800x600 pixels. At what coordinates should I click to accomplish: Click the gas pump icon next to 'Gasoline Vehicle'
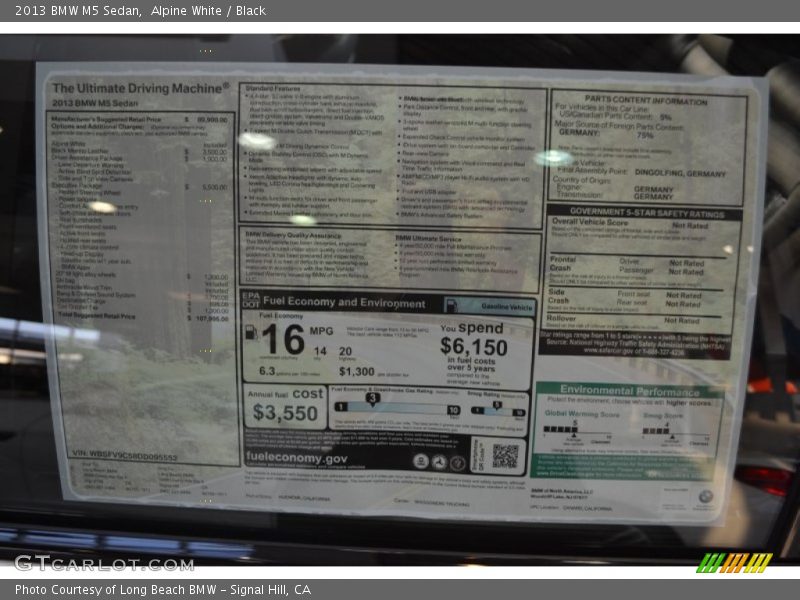pos(452,305)
